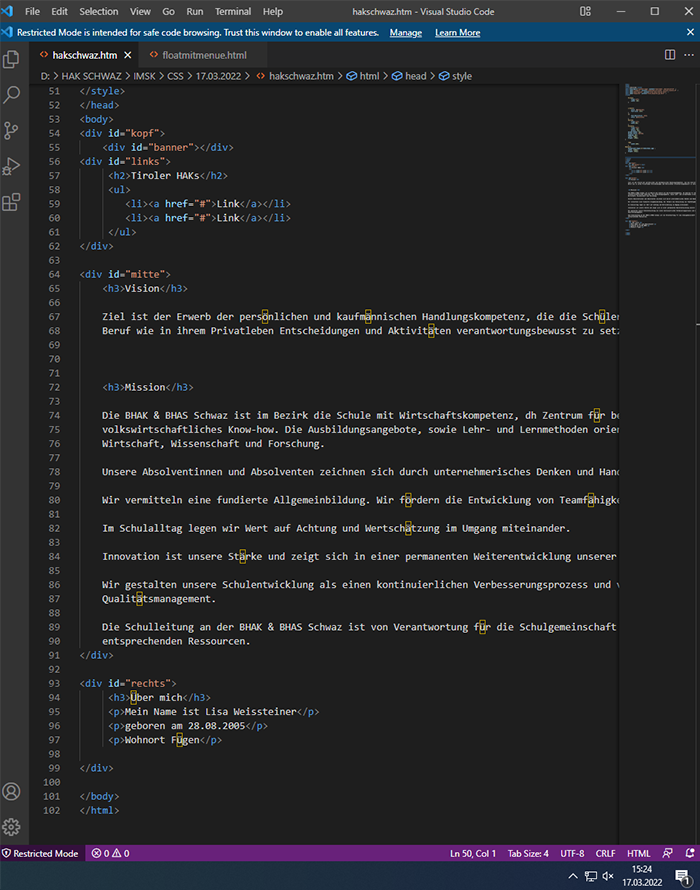This screenshot has width=700, height=890.
Task: Open the Extensions view
Action: pos(12,203)
